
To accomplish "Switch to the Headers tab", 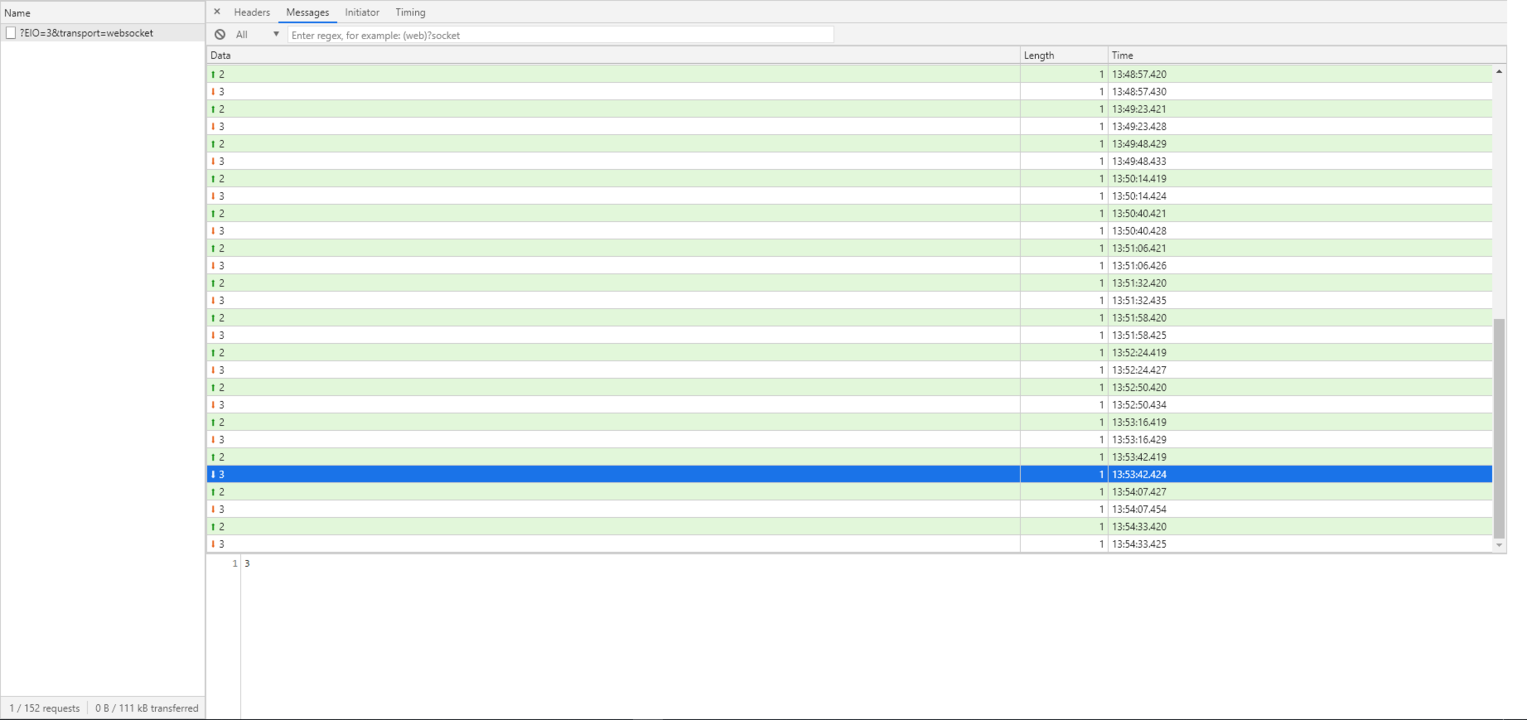I will pos(252,12).
